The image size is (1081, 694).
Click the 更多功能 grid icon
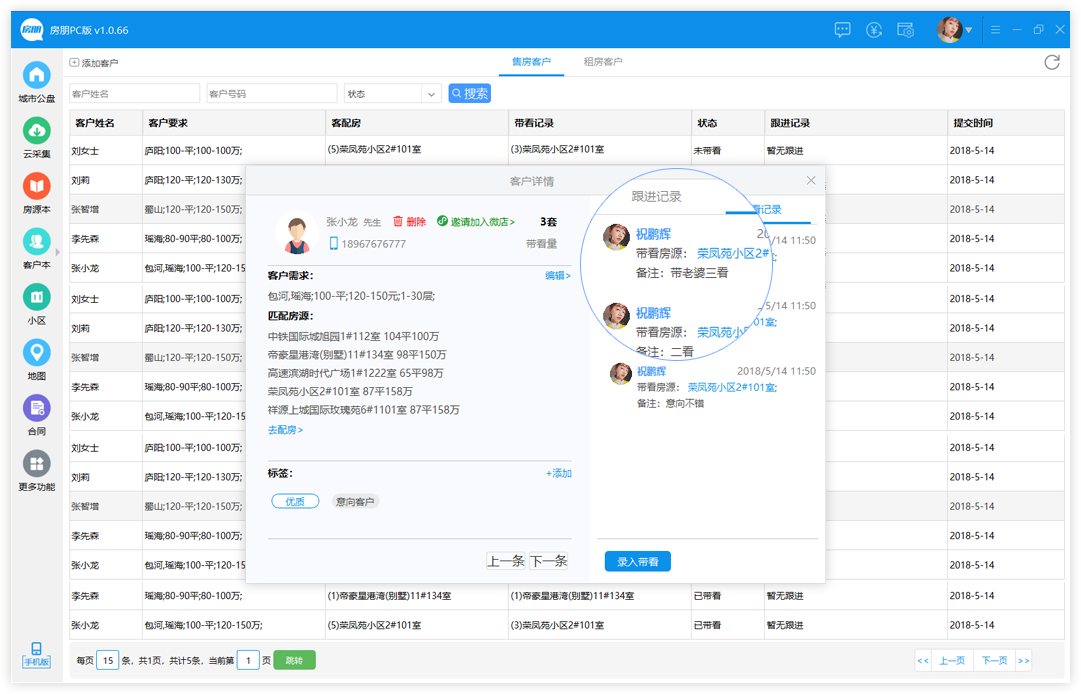click(37, 463)
